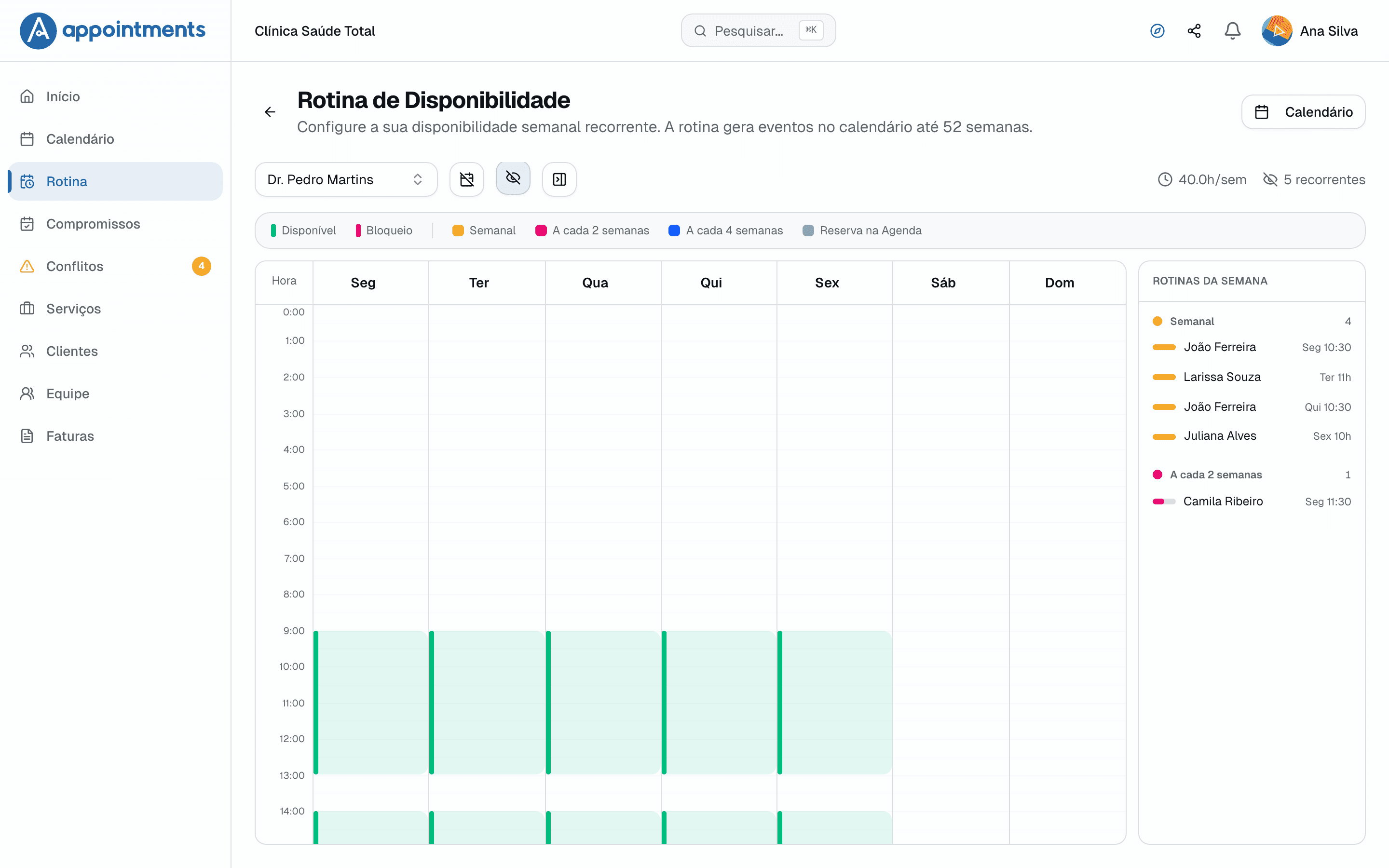Click the Calendário button at top right
The image size is (1389, 868).
point(1303,112)
